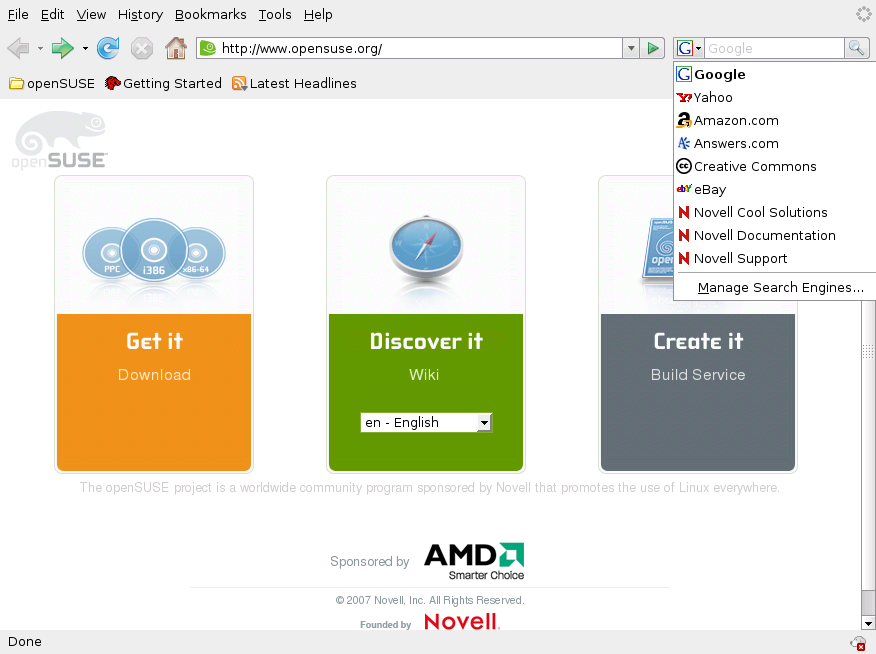Image resolution: width=876 pixels, height=654 pixels.
Task: Select Creative Commons search engine
Action: (x=775, y=166)
